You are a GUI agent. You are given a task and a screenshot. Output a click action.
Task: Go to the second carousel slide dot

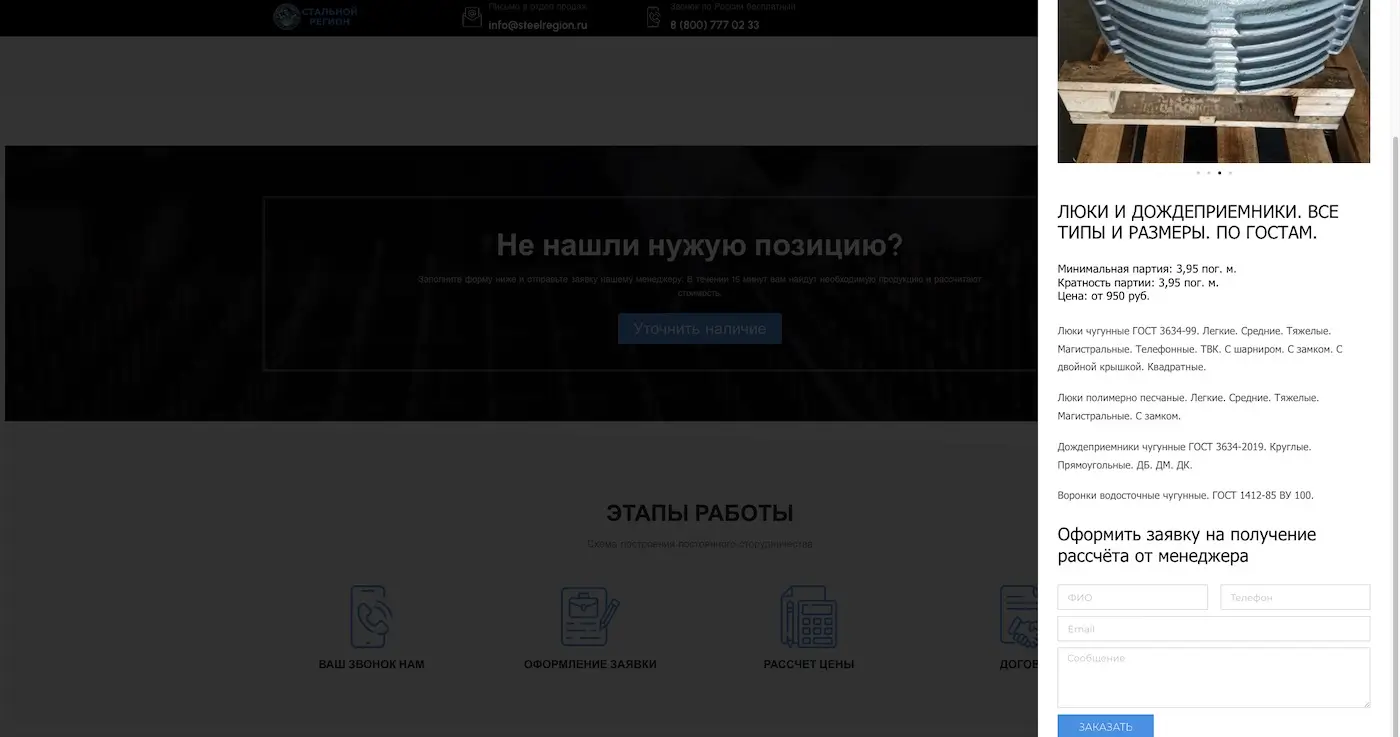coord(1208,173)
